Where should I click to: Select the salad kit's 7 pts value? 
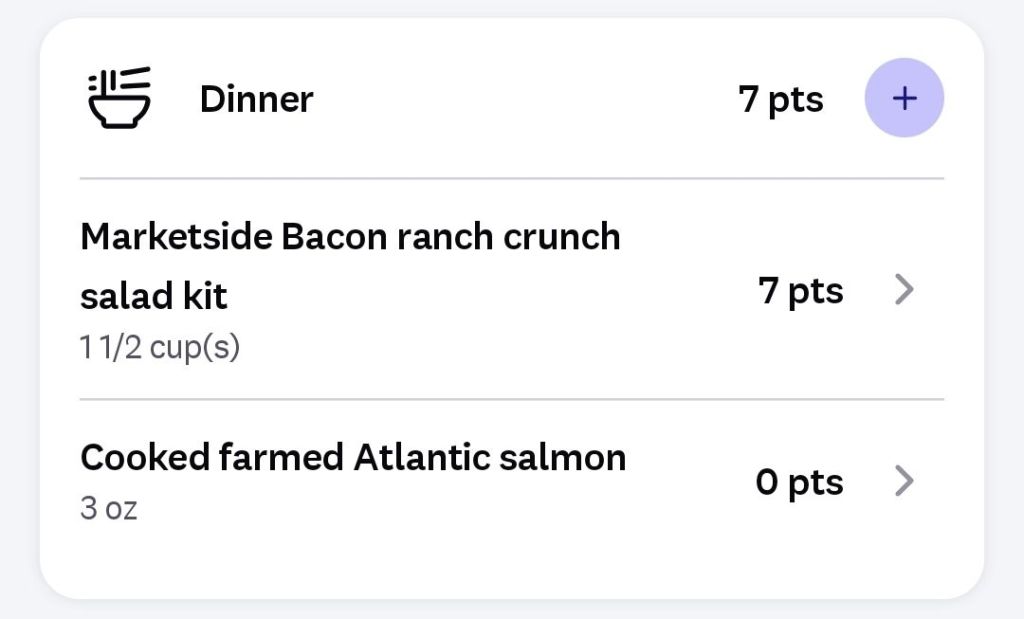(x=800, y=291)
